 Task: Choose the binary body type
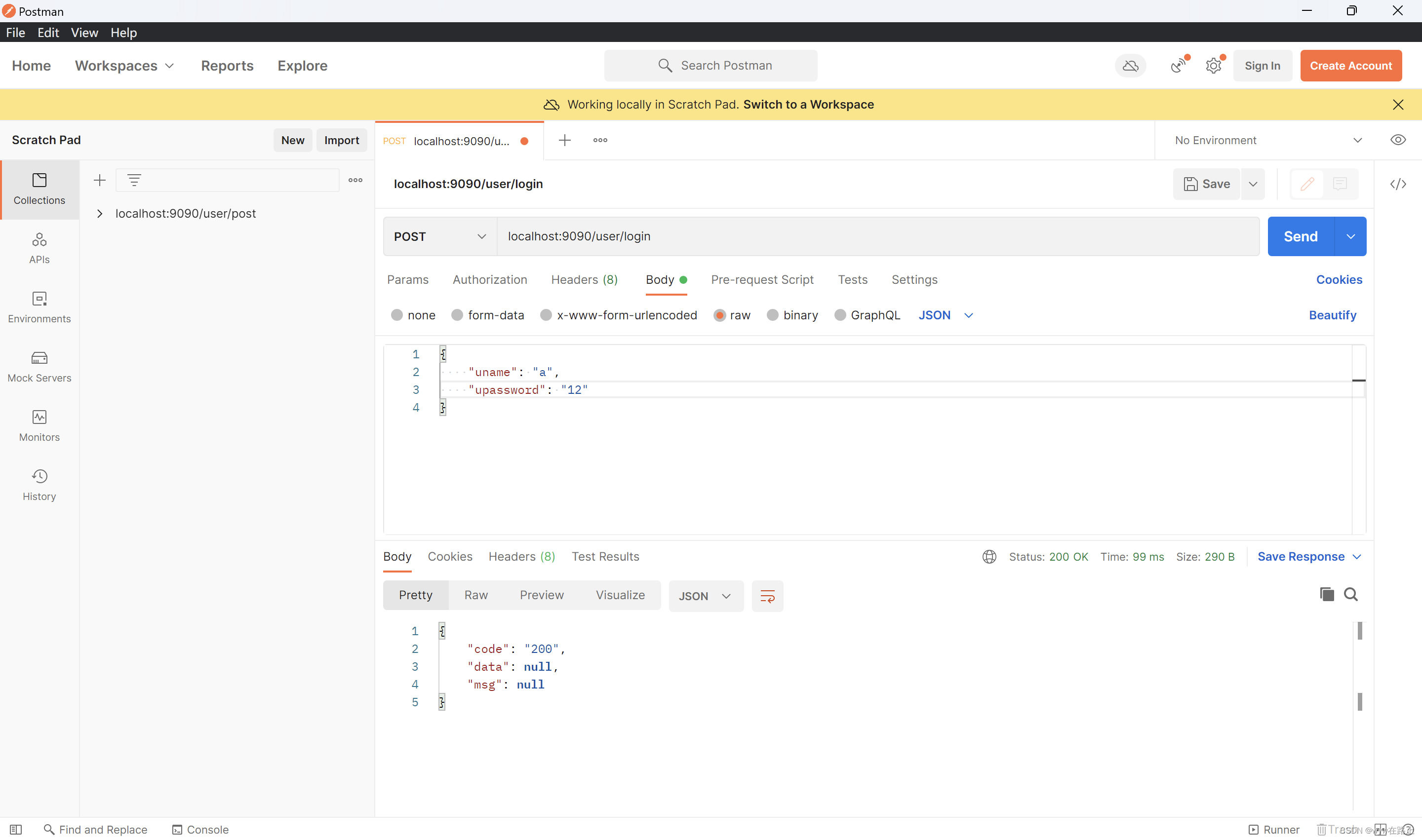(x=772, y=315)
